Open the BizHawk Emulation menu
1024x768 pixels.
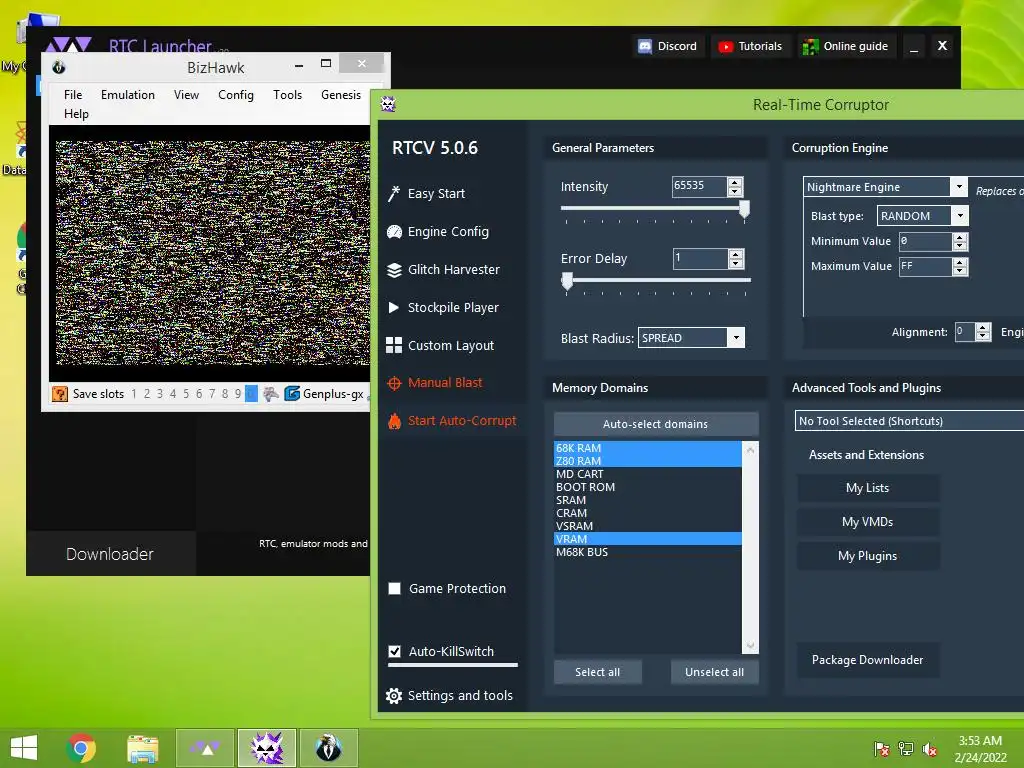click(x=128, y=95)
